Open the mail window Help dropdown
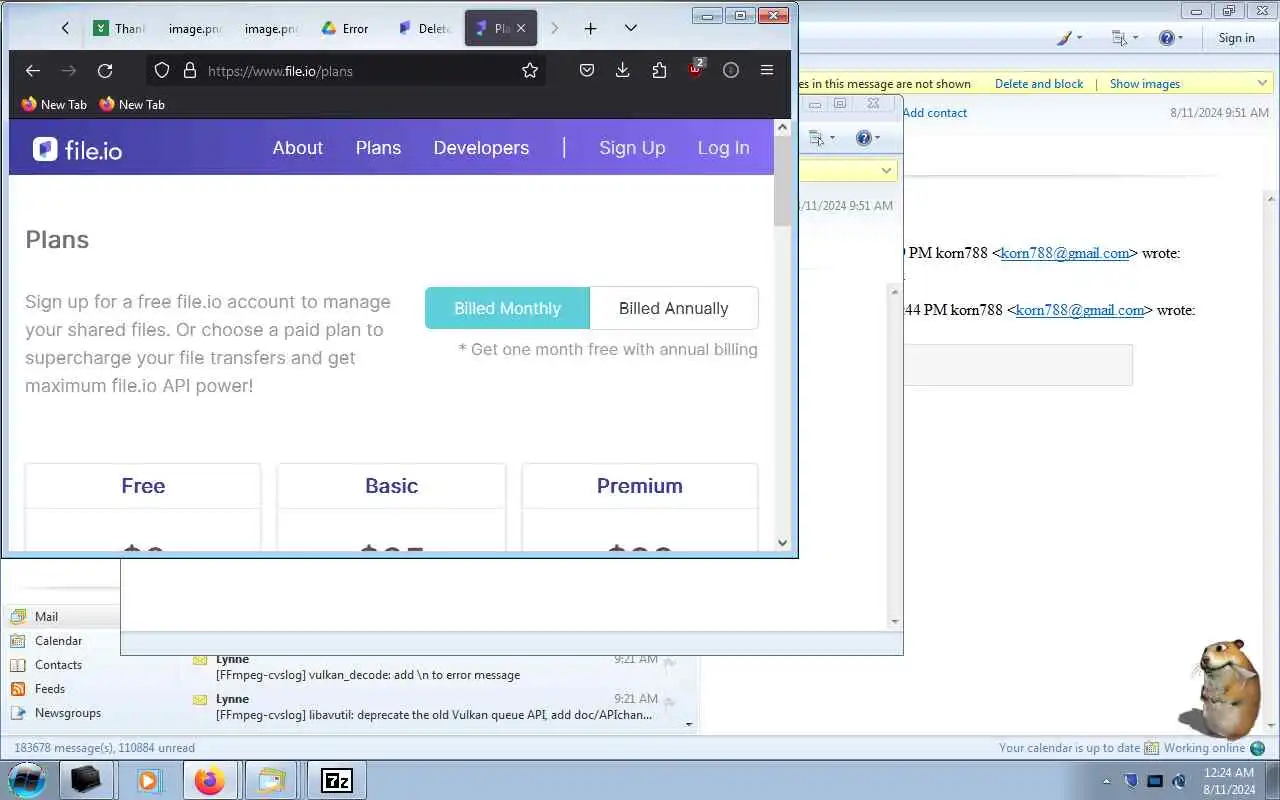This screenshot has width=1280, height=800. click(1170, 38)
